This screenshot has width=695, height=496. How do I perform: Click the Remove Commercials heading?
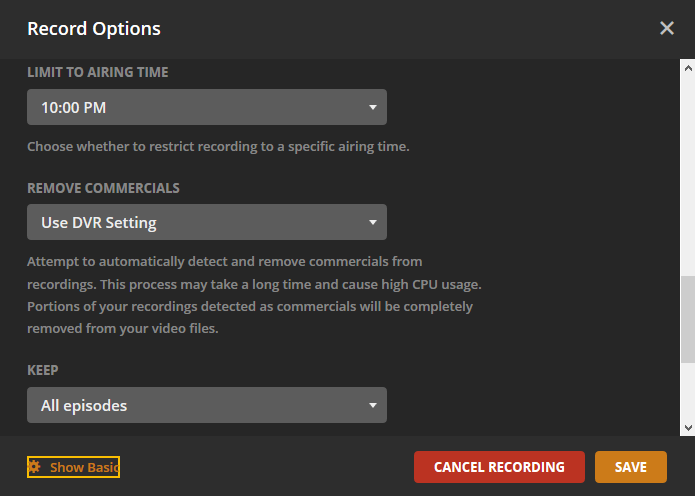coord(103,188)
